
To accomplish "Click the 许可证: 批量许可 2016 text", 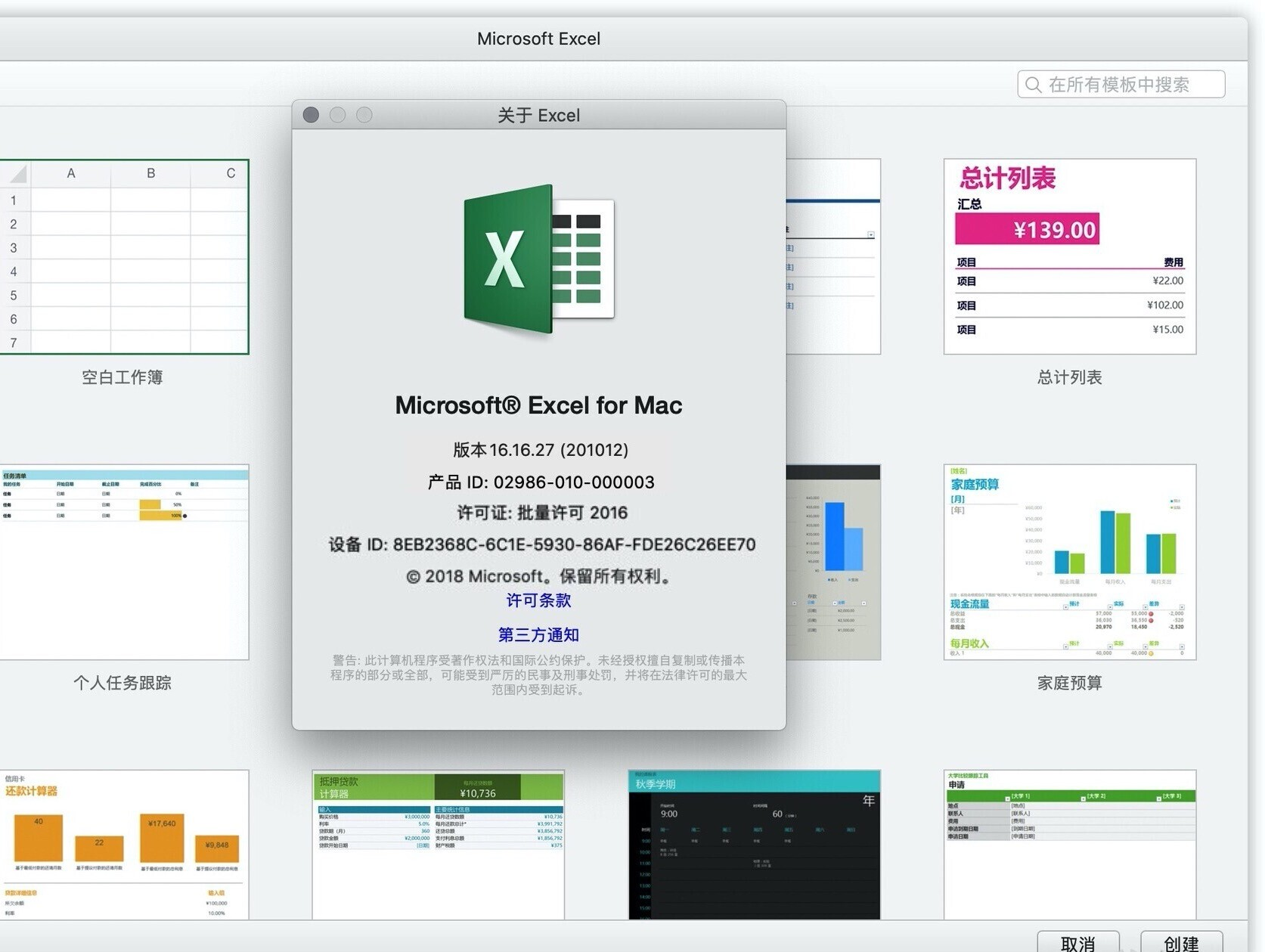I will click(x=542, y=513).
